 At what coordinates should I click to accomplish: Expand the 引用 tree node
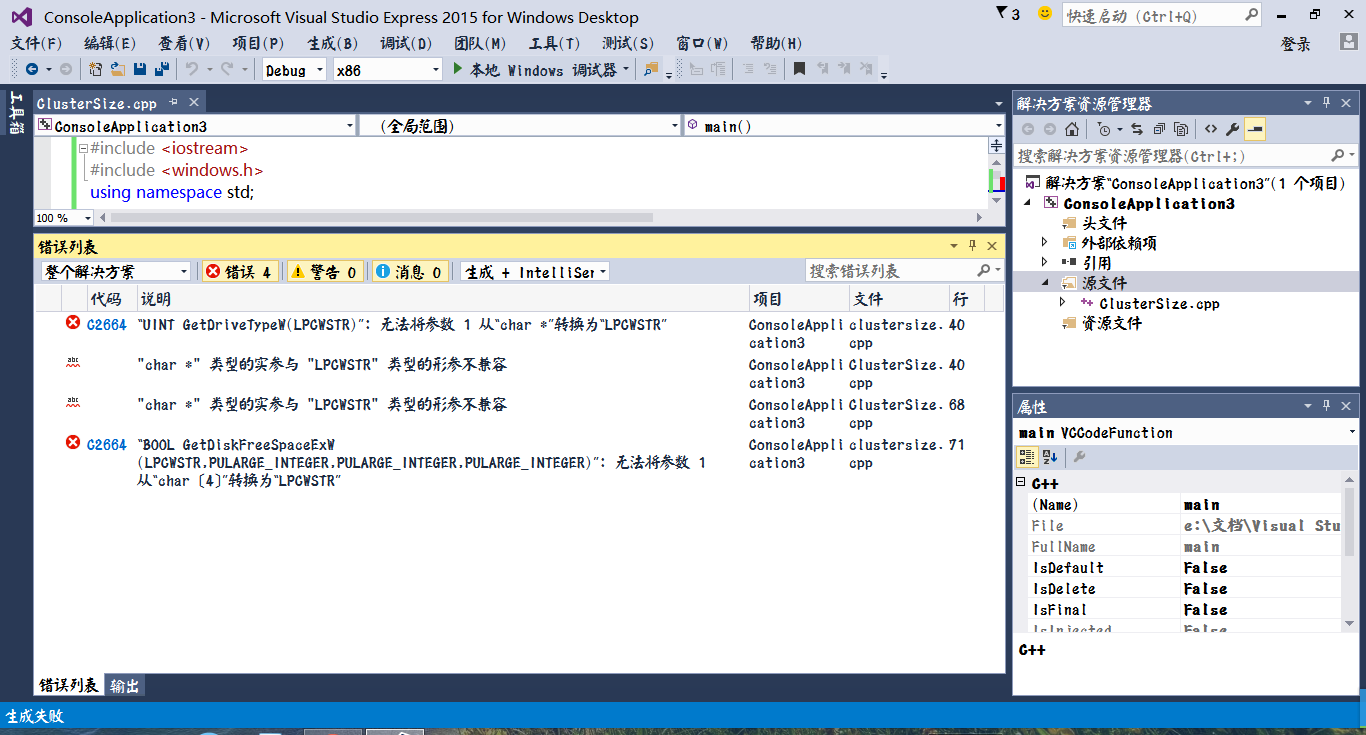click(1045, 263)
